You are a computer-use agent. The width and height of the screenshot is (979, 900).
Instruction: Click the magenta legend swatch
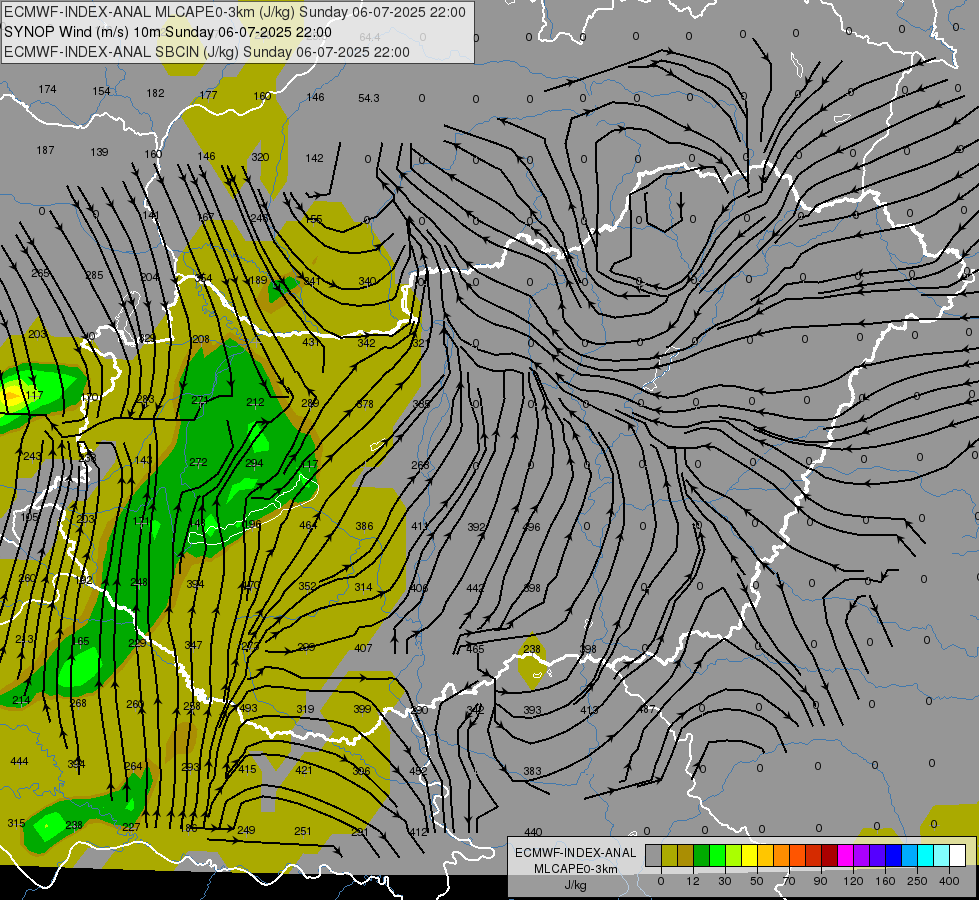pos(846,855)
